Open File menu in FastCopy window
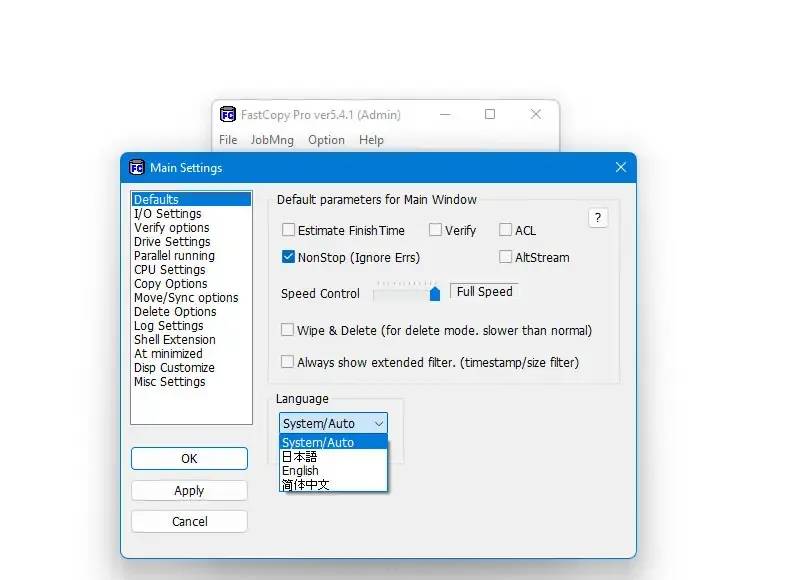 click(228, 140)
